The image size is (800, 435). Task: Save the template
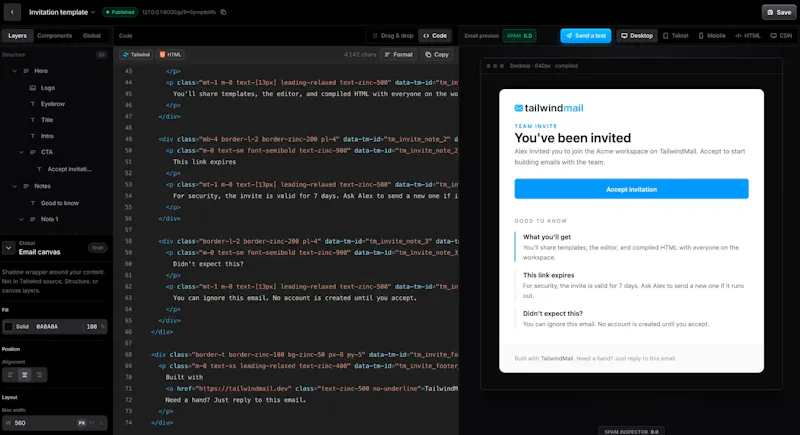779,12
